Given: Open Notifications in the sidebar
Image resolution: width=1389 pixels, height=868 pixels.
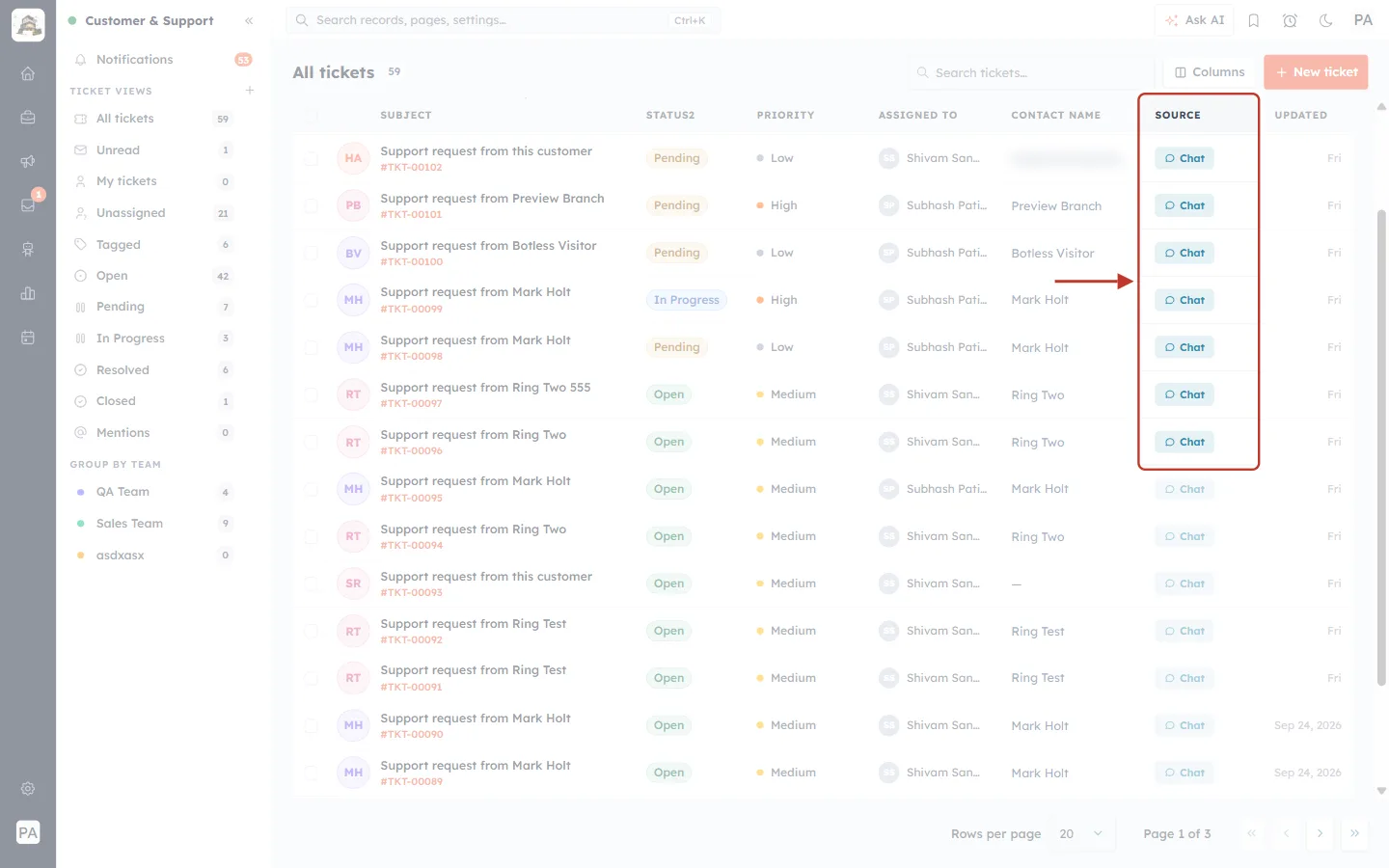Looking at the screenshot, I should pos(162,60).
